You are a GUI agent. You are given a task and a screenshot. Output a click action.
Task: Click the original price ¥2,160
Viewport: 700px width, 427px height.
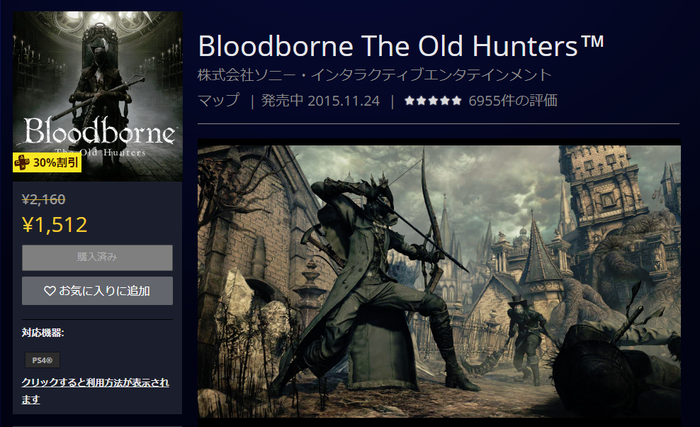click(44, 199)
